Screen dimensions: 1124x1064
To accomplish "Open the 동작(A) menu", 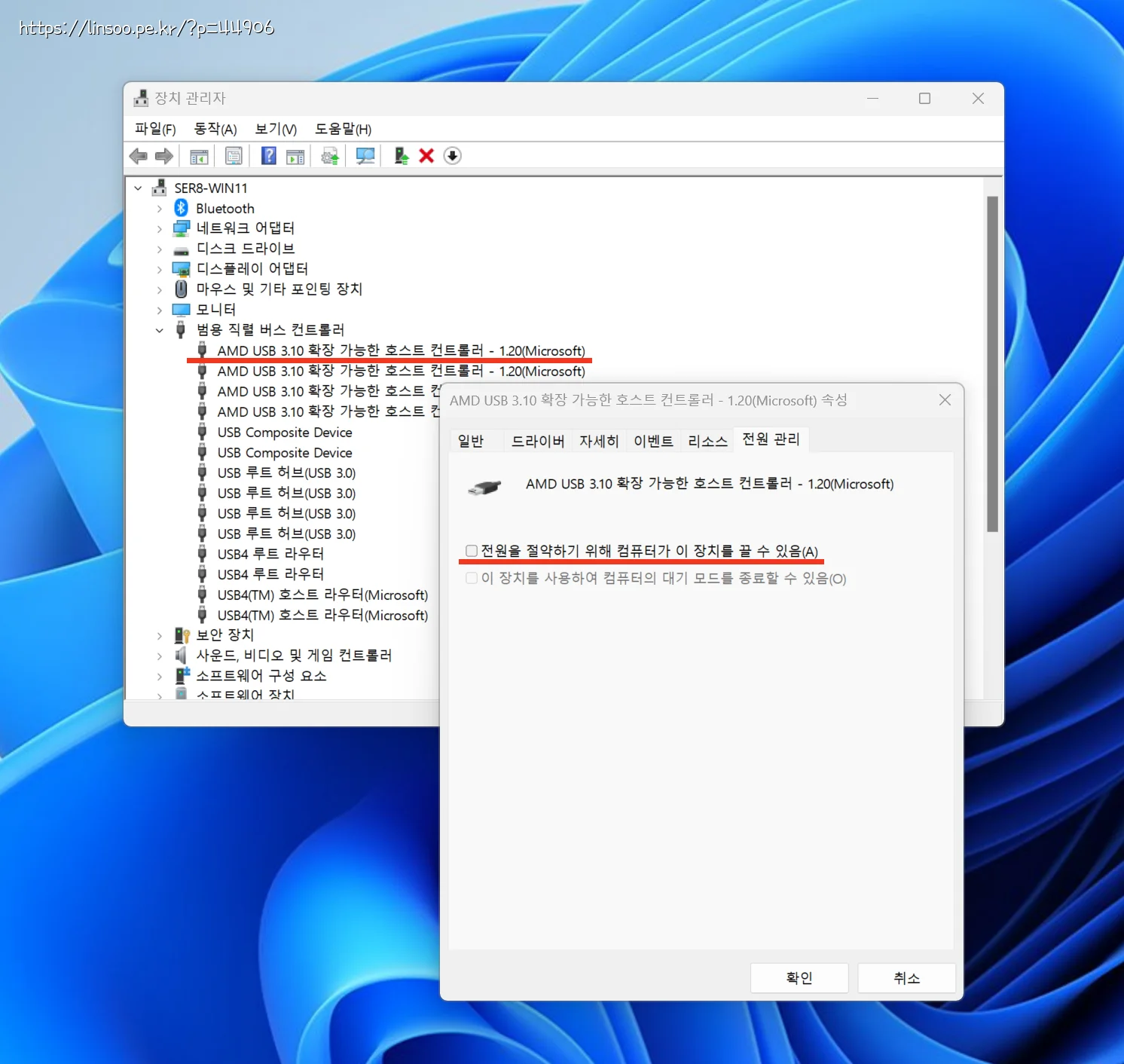I will pyautogui.click(x=215, y=129).
